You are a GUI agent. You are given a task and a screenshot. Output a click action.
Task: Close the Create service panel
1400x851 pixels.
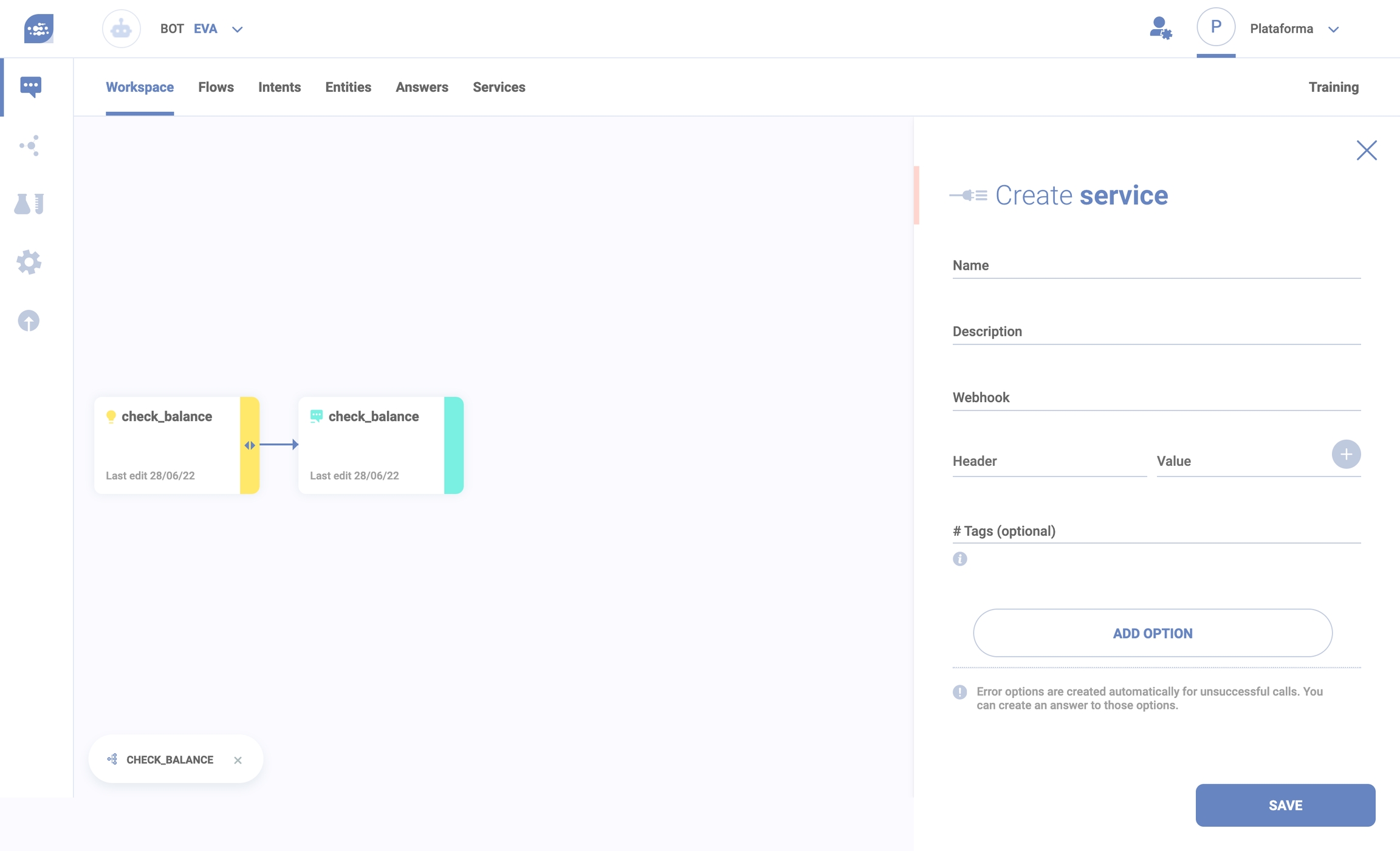(1366, 150)
